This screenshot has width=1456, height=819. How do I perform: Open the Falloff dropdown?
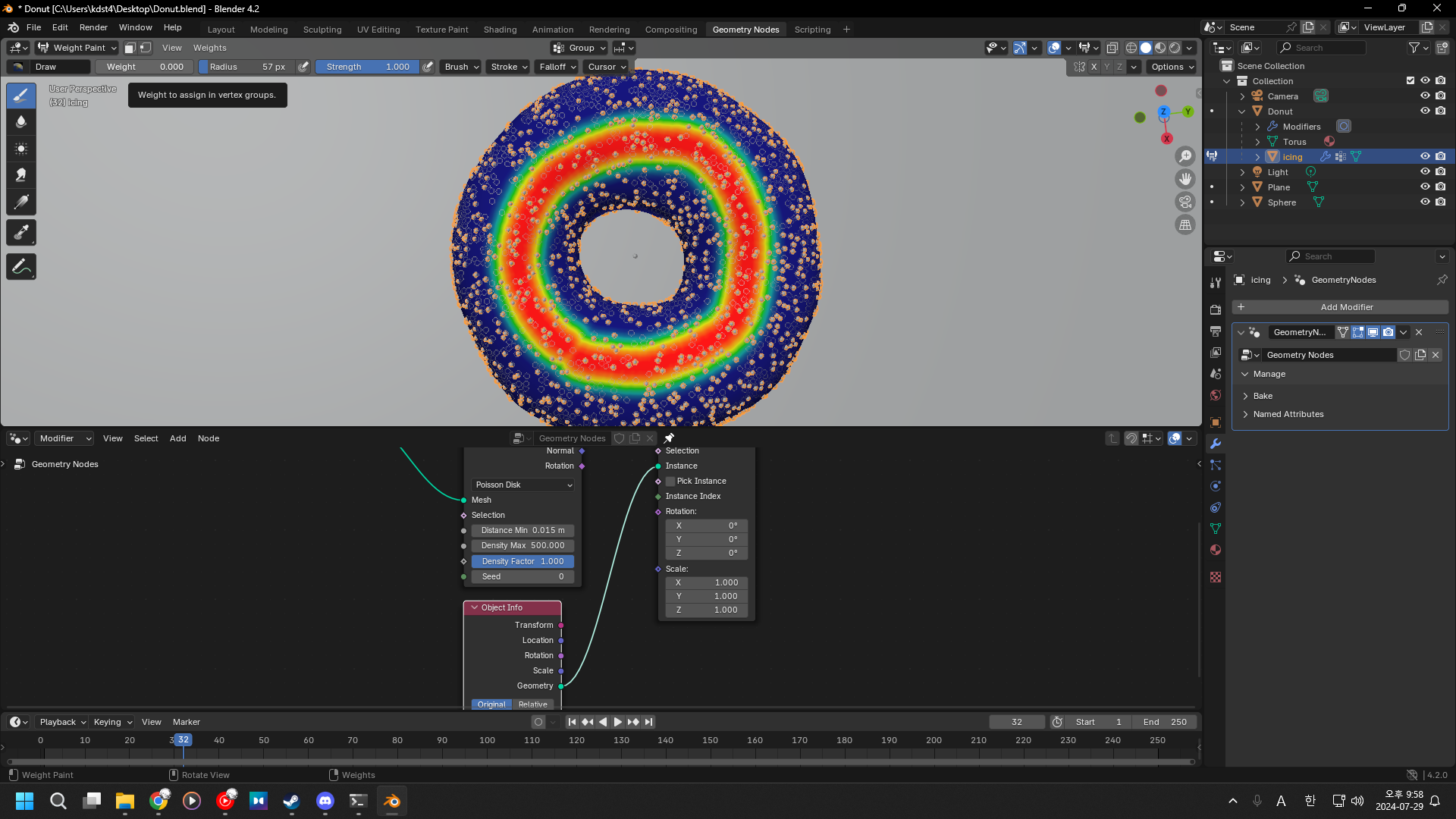pos(557,67)
